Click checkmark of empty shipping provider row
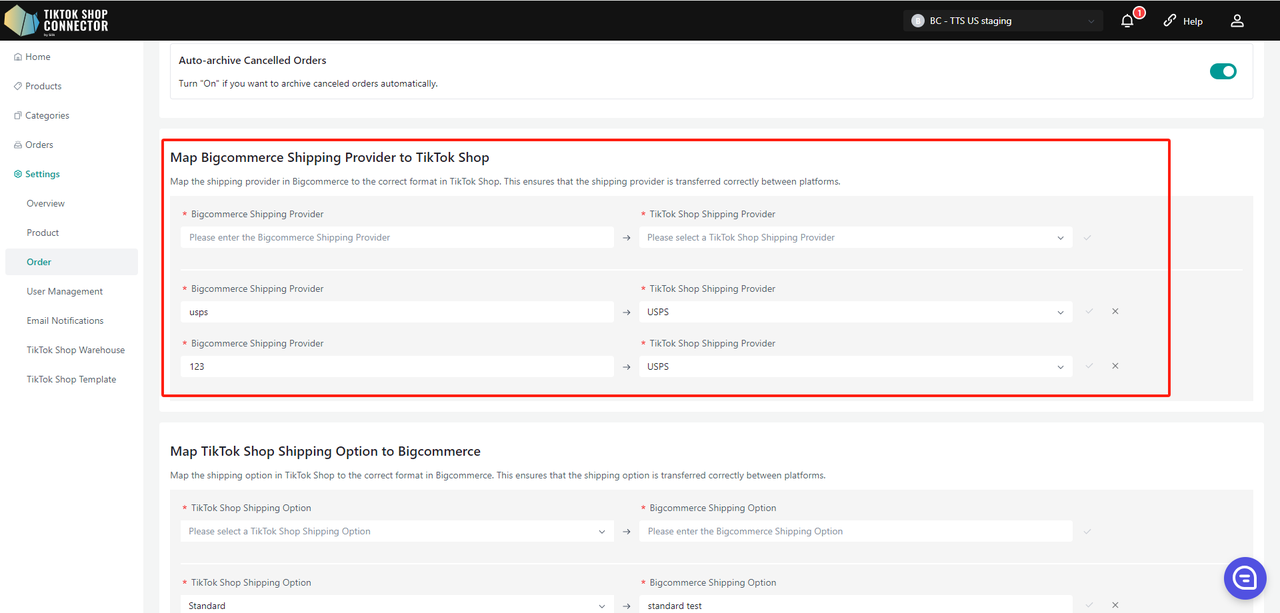 pos(1088,238)
